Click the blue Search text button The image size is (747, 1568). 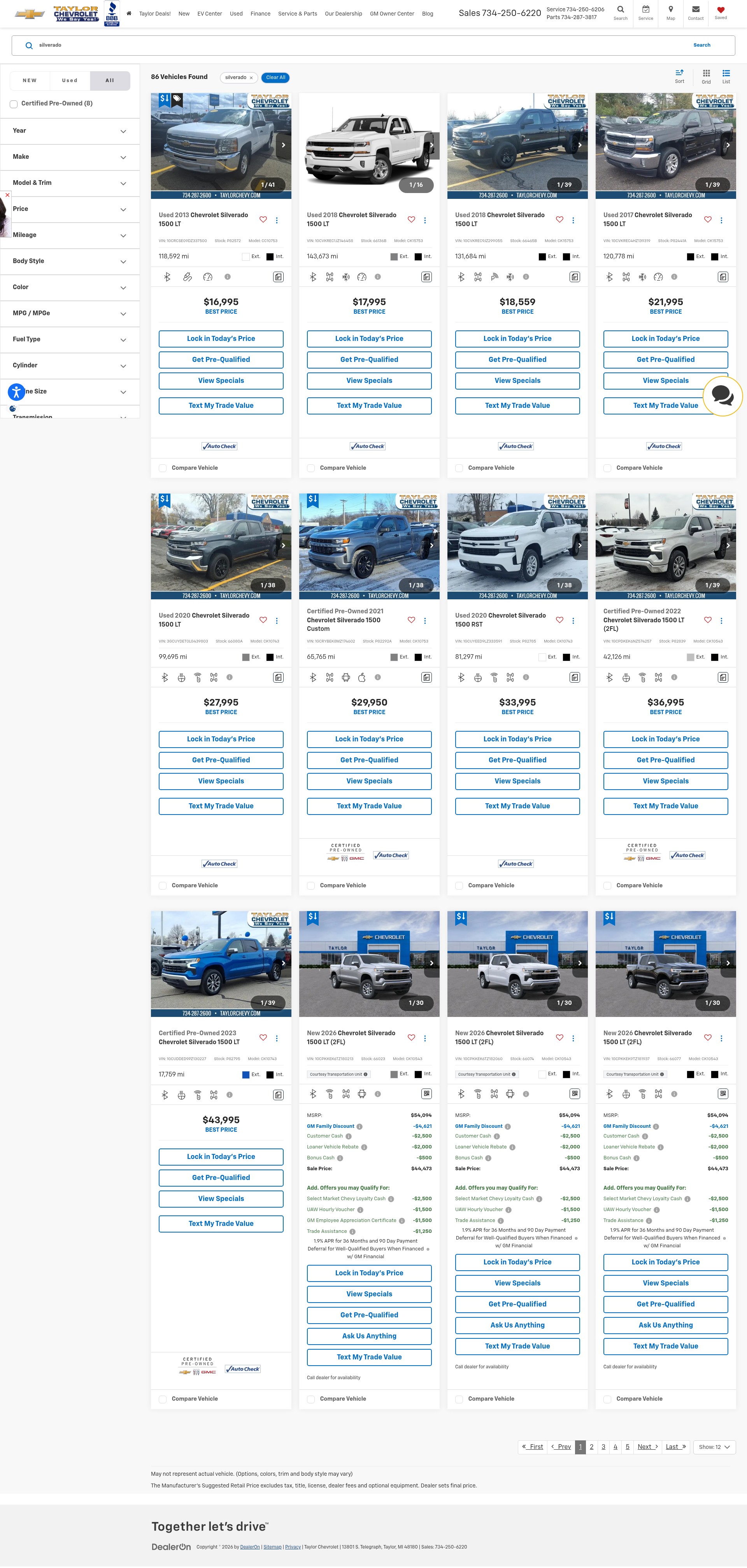[701, 45]
